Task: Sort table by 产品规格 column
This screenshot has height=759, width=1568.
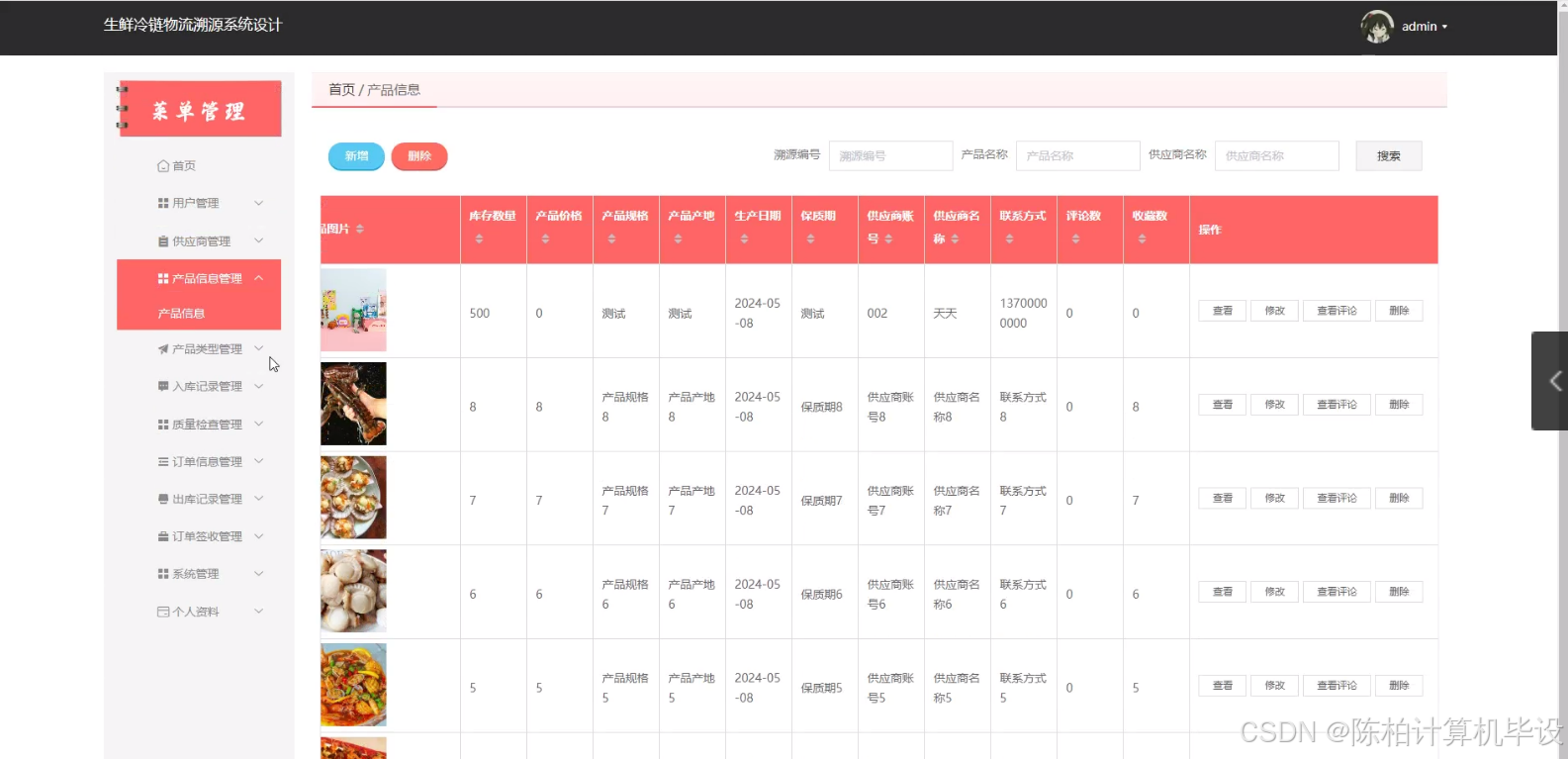Action: click(611, 239)
